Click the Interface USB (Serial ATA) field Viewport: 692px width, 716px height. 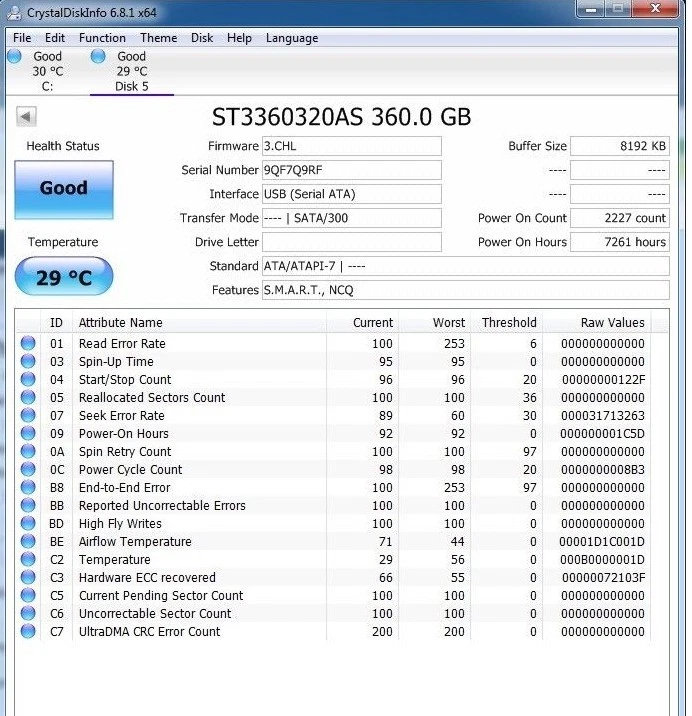(352, 194)
